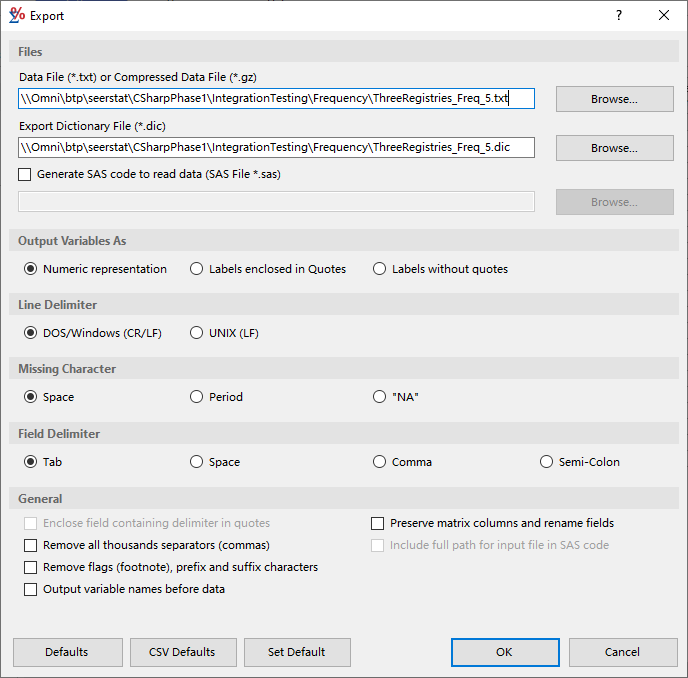
Task: Click the CSV Defaults button
Action: pyautogui.click(x=183, y=652)
